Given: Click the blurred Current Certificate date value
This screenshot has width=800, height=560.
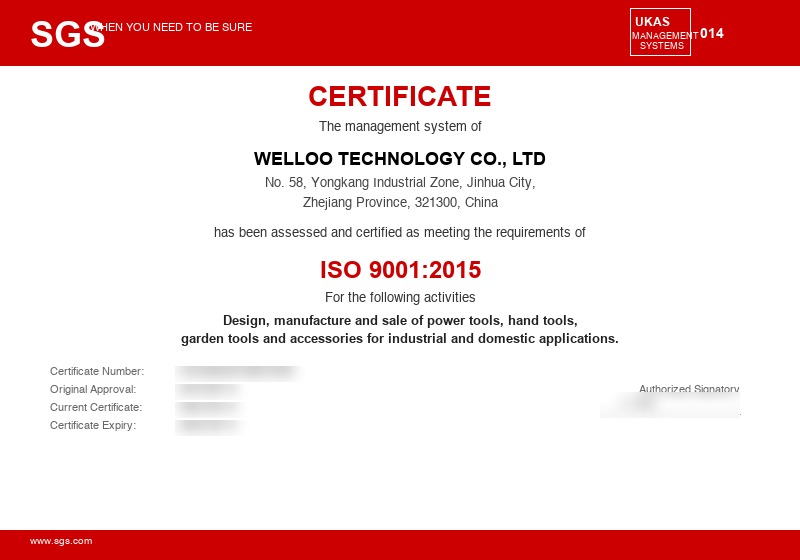Looking at the screenshot, I should pyautogui.click(x=209, y=409).
